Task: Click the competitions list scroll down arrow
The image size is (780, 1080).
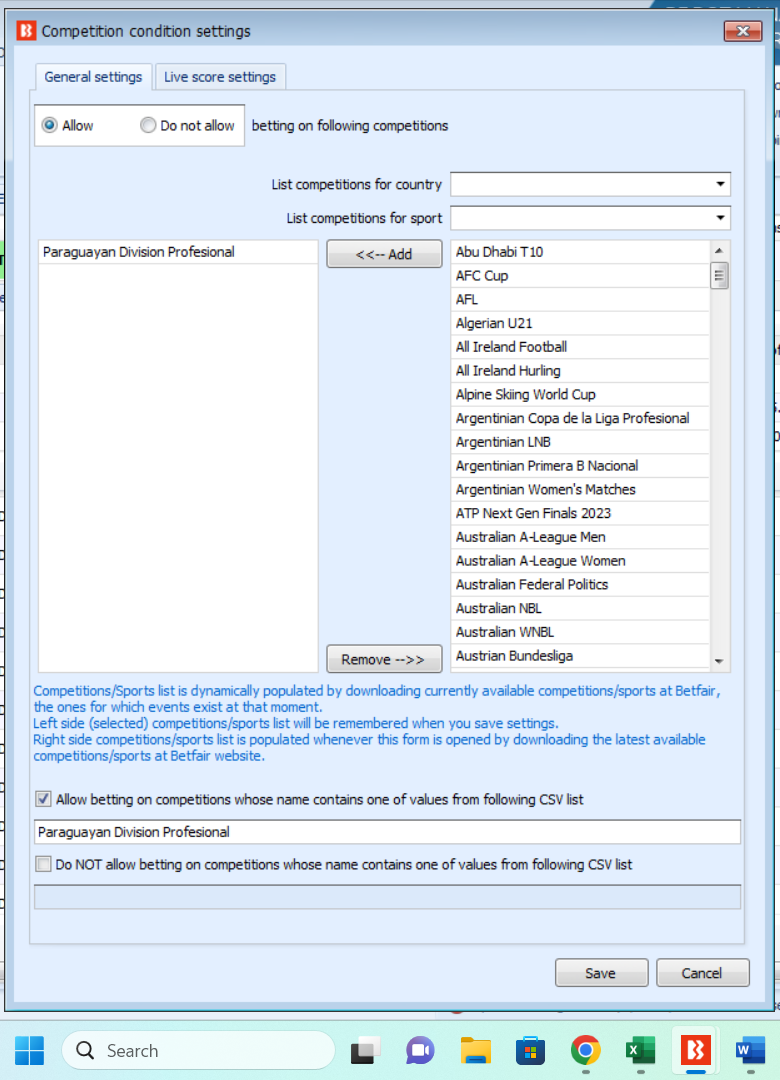Action: 719,661
